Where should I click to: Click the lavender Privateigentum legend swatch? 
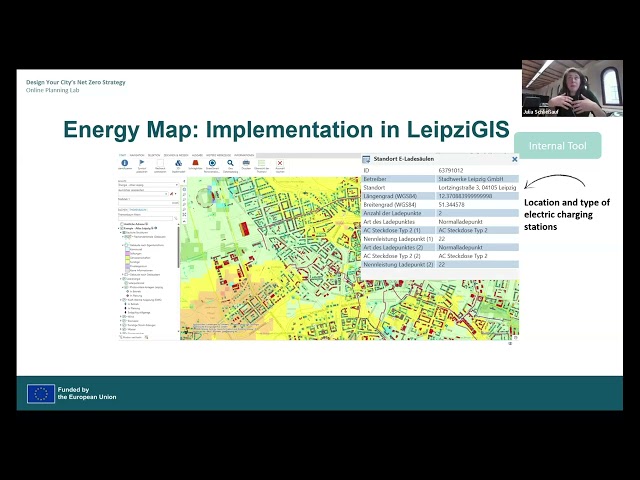point(127,266)
